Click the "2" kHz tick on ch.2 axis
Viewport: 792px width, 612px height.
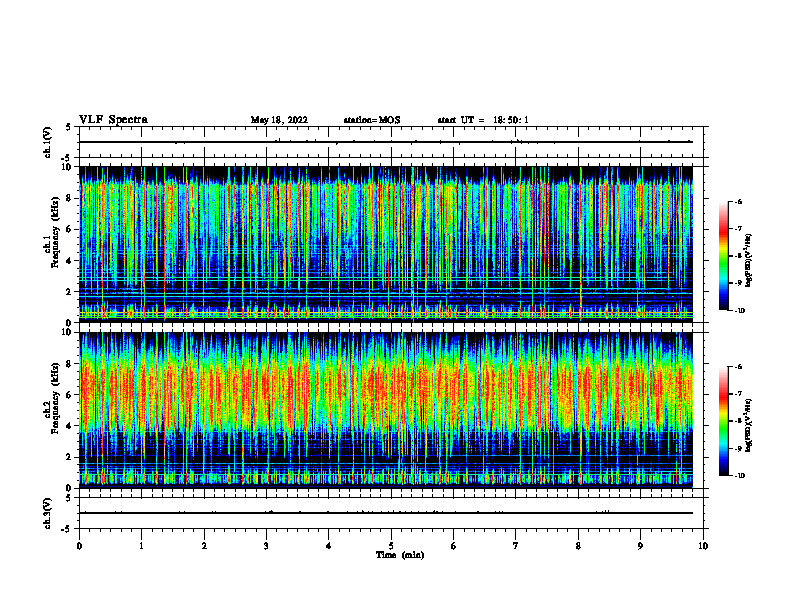tap(69, 457)
